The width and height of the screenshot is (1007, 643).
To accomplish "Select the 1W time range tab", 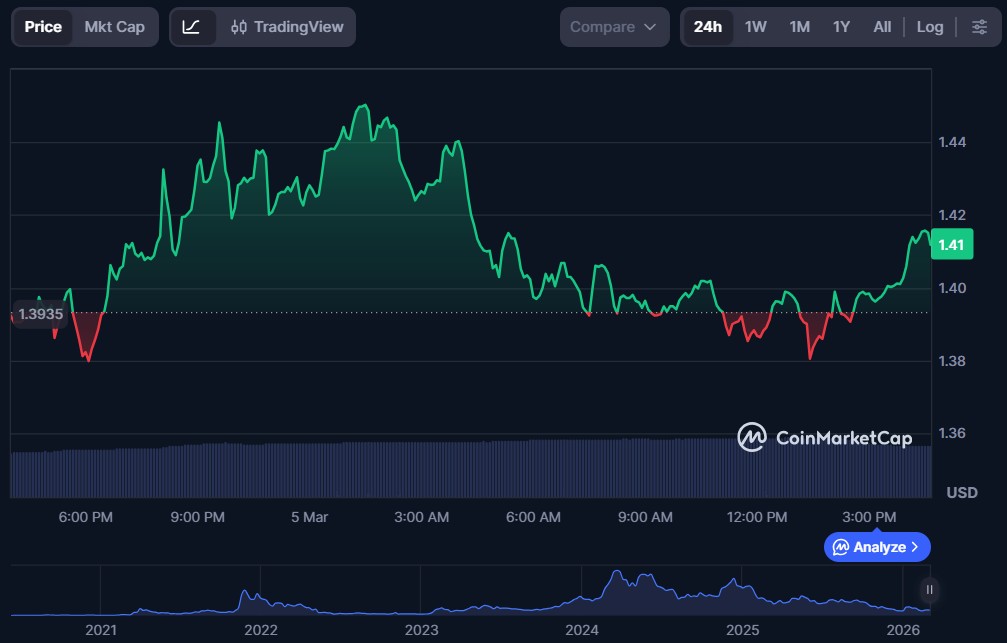I will pyautogui.click(x=755, y=27).
